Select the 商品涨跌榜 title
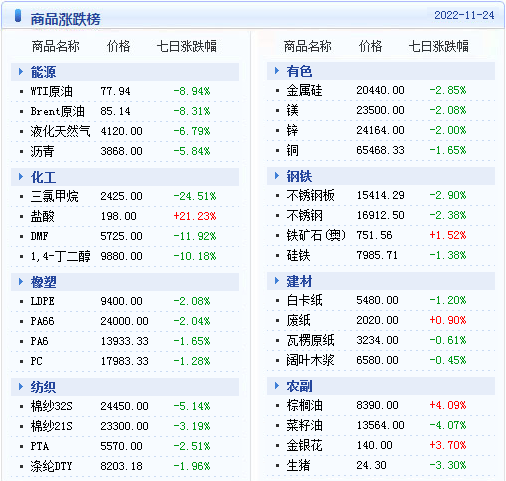The width and height of the screenshot is (506, 481). point(65,19)
